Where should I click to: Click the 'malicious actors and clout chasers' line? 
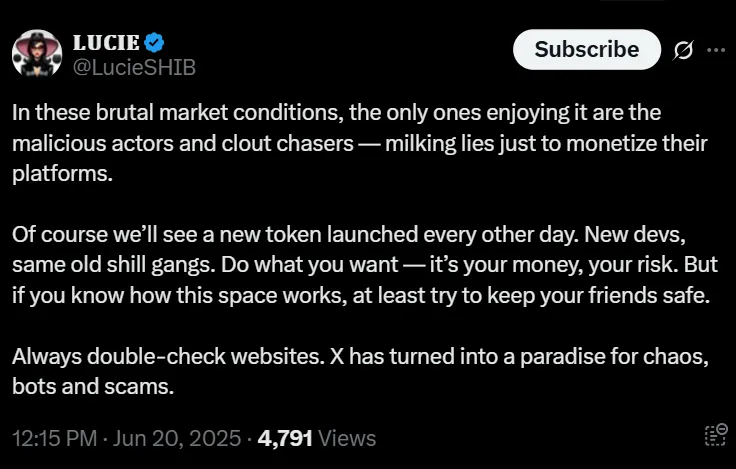(360, 143)
